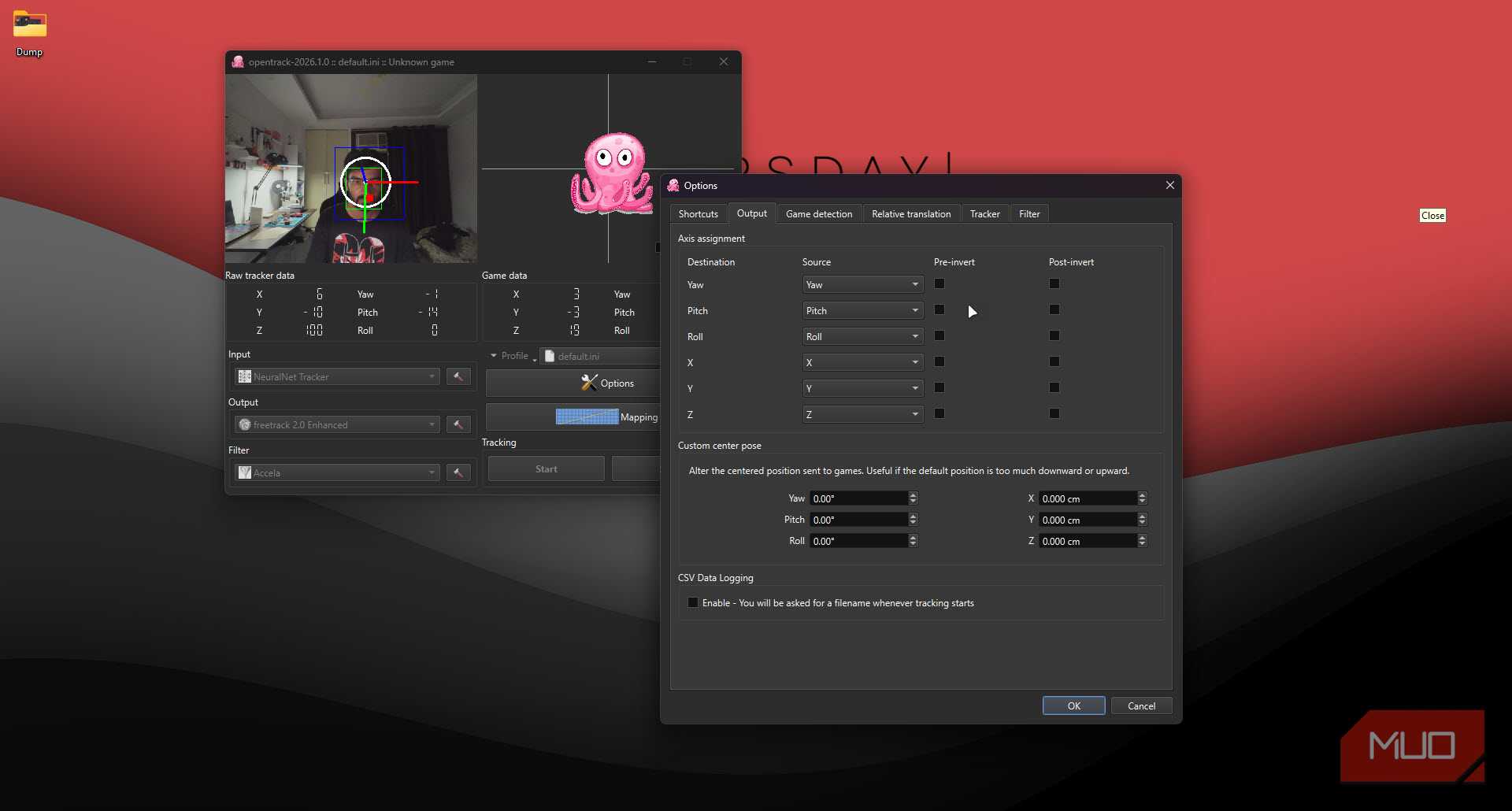The image size is (1512, 811).
Task: Open Roll source dropdown
Action: [x=863, y=336]
